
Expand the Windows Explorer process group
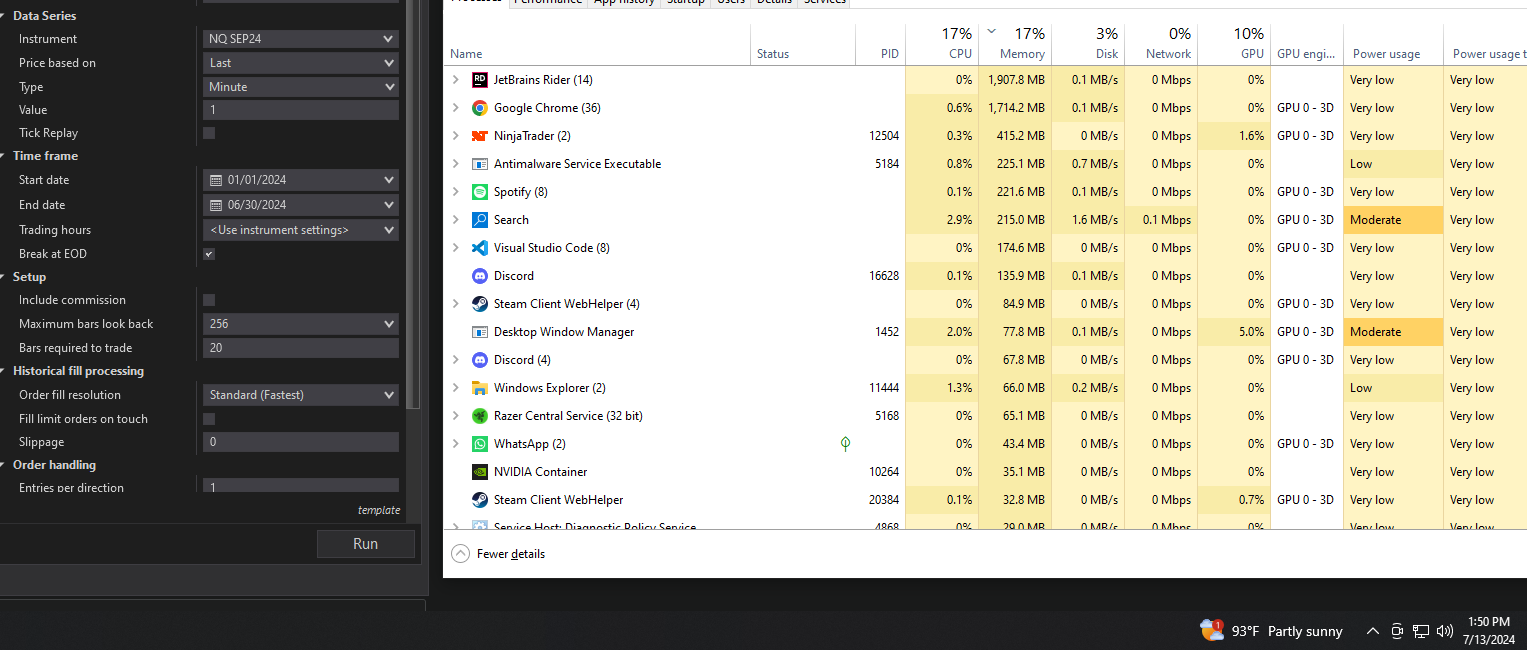pos(456,388)
